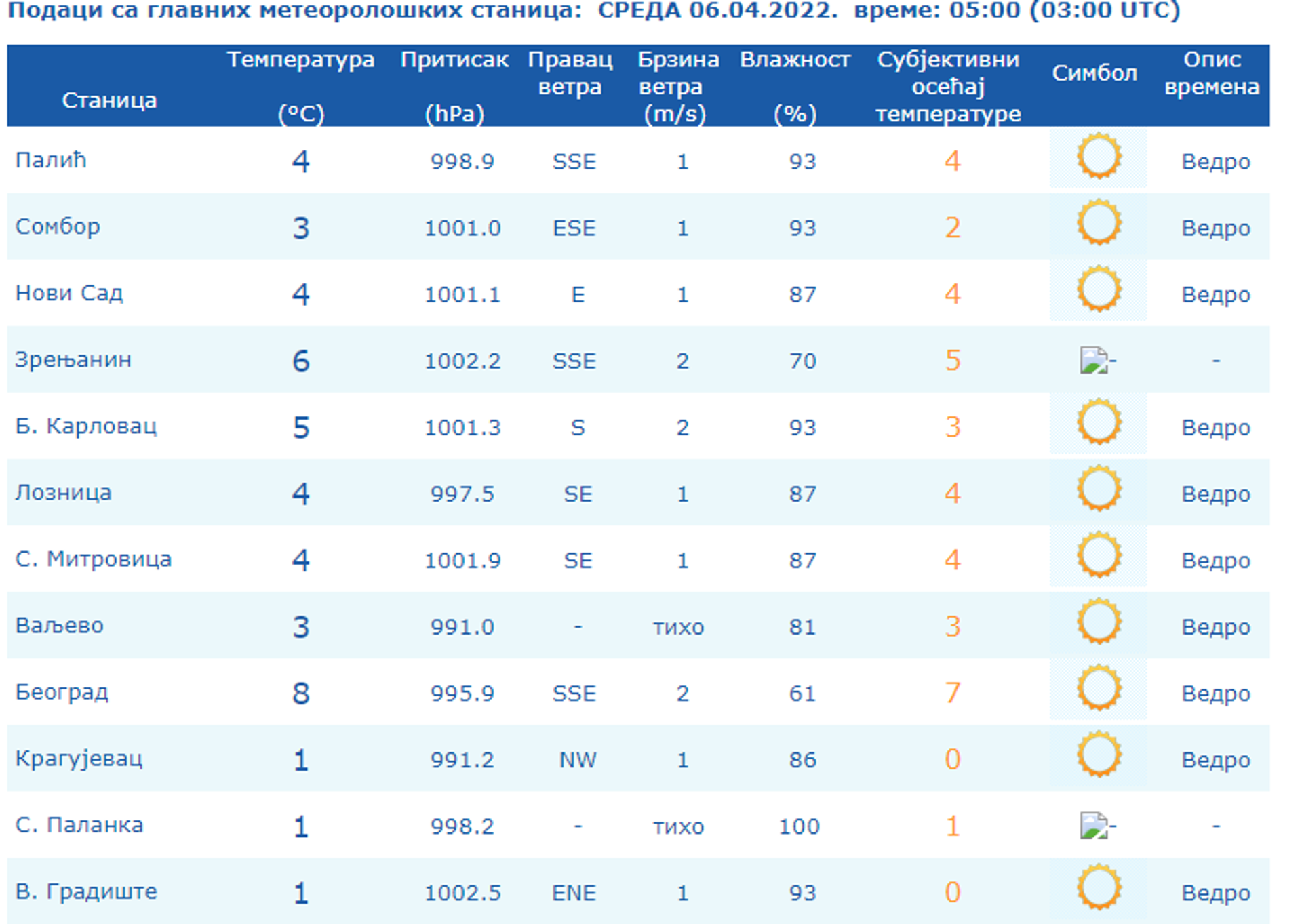This screenshot has width=1302, height=924.
Task: Open the Палић station link
Action: point(51,161)
